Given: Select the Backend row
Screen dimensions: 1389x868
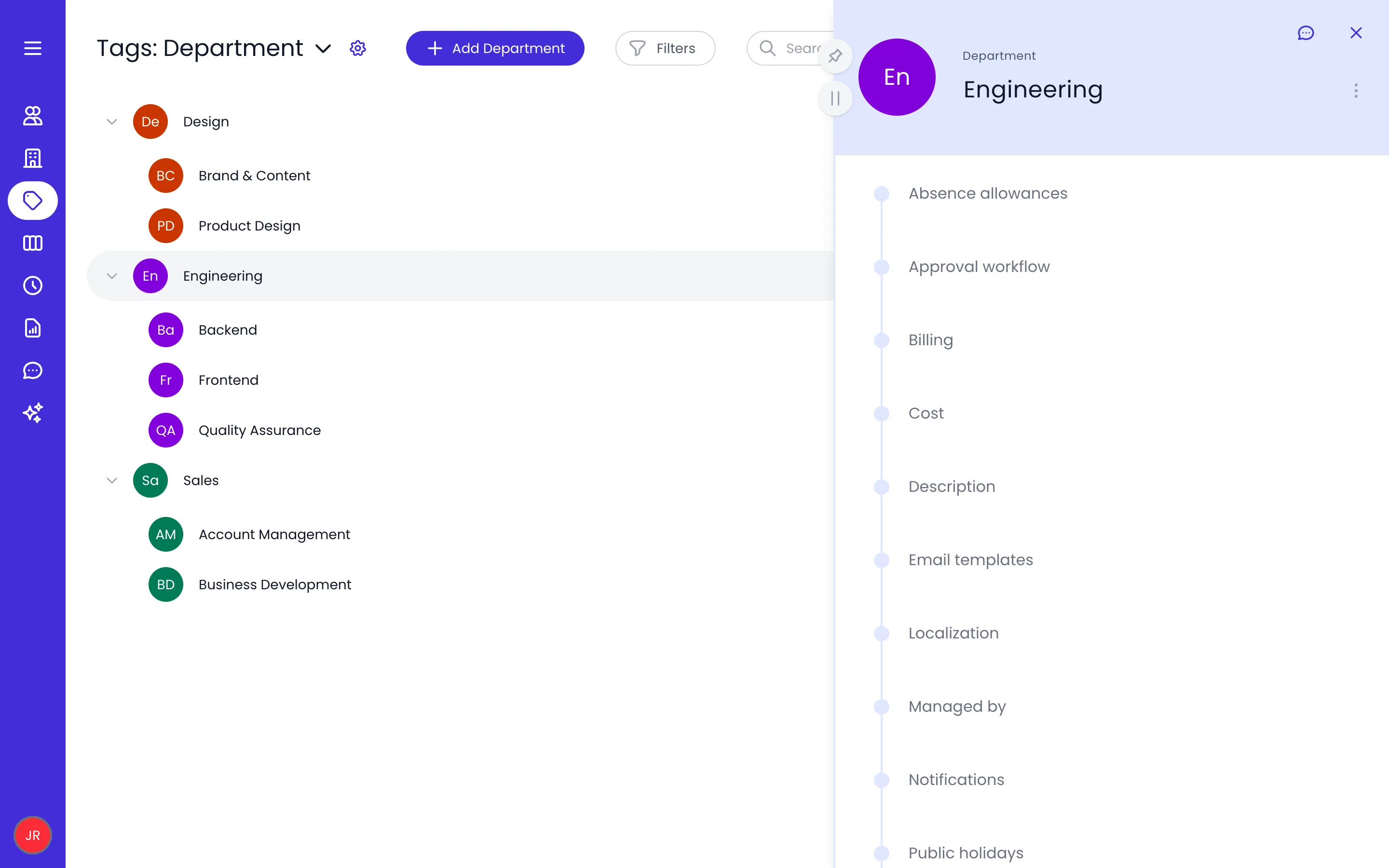Looking at the screenshot, I should 460,330.
